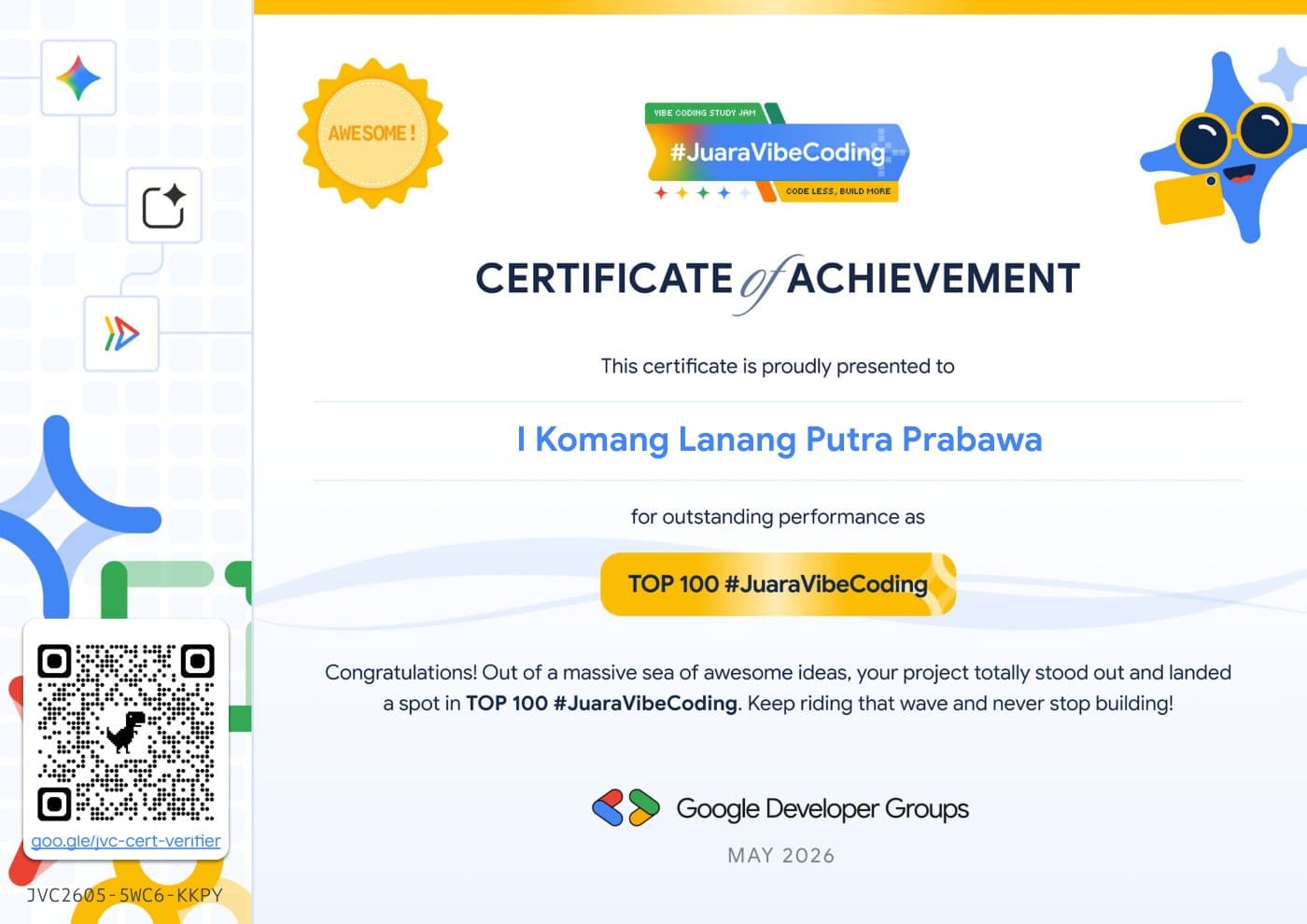Click the AI sparkle note icon tile
This screenshot has height=924, width=1307.
(x=164, y=205)
